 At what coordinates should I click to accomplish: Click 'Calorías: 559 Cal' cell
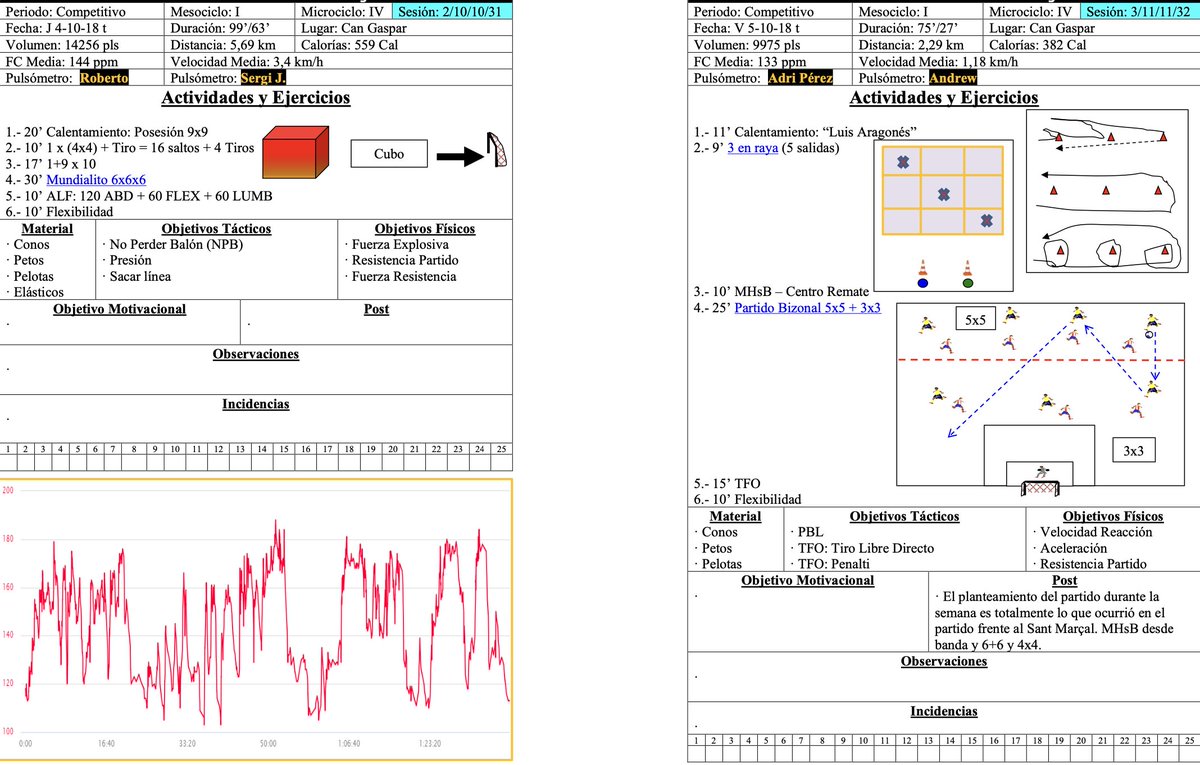pyautogui.click(x=404, y=45)
